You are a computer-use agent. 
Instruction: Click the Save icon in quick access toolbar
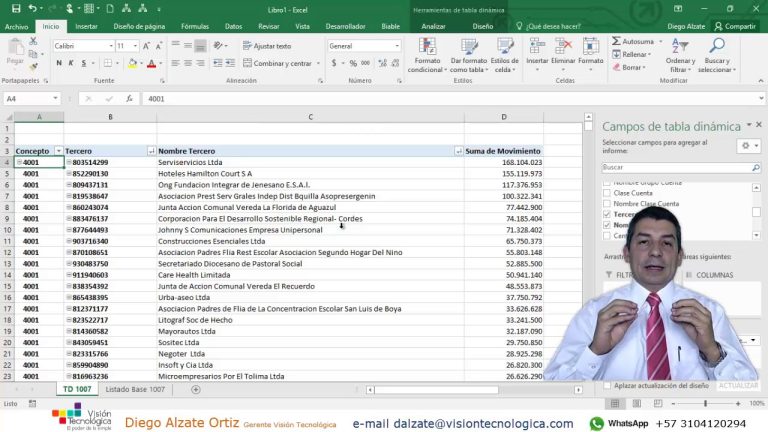click(x=15, y=8)
